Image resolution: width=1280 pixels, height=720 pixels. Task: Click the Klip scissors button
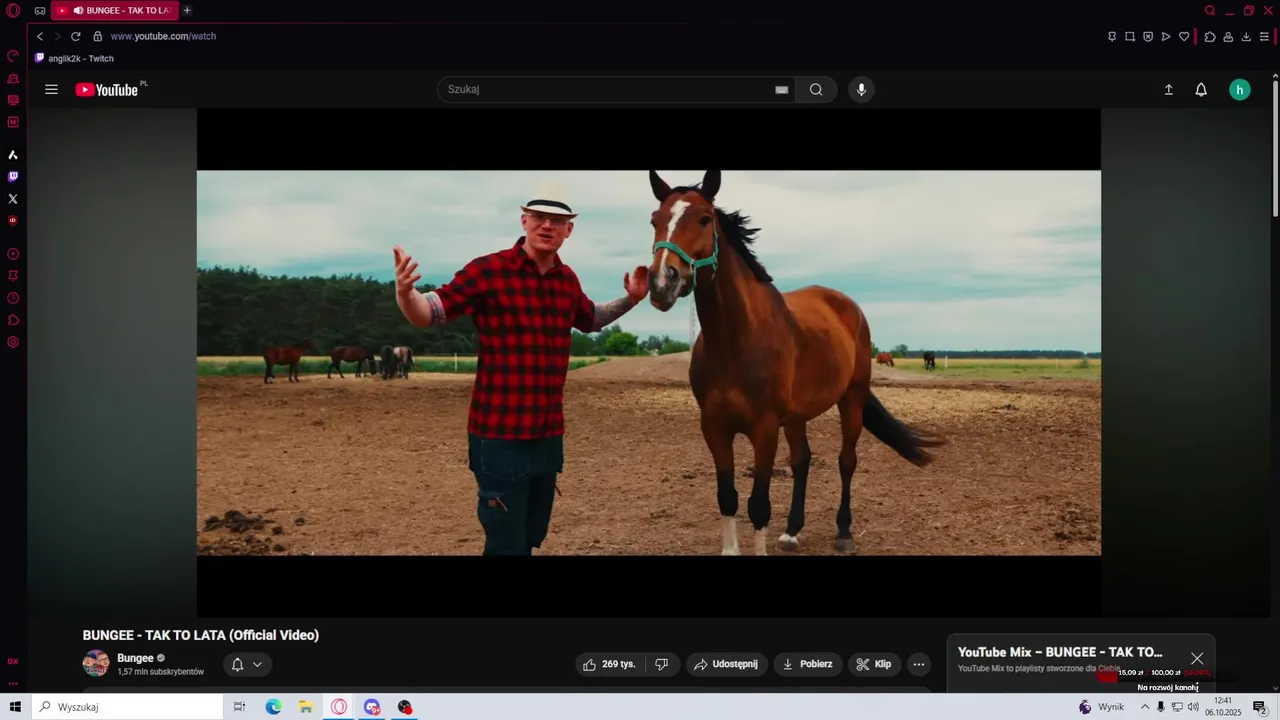[x=874, y=664]
